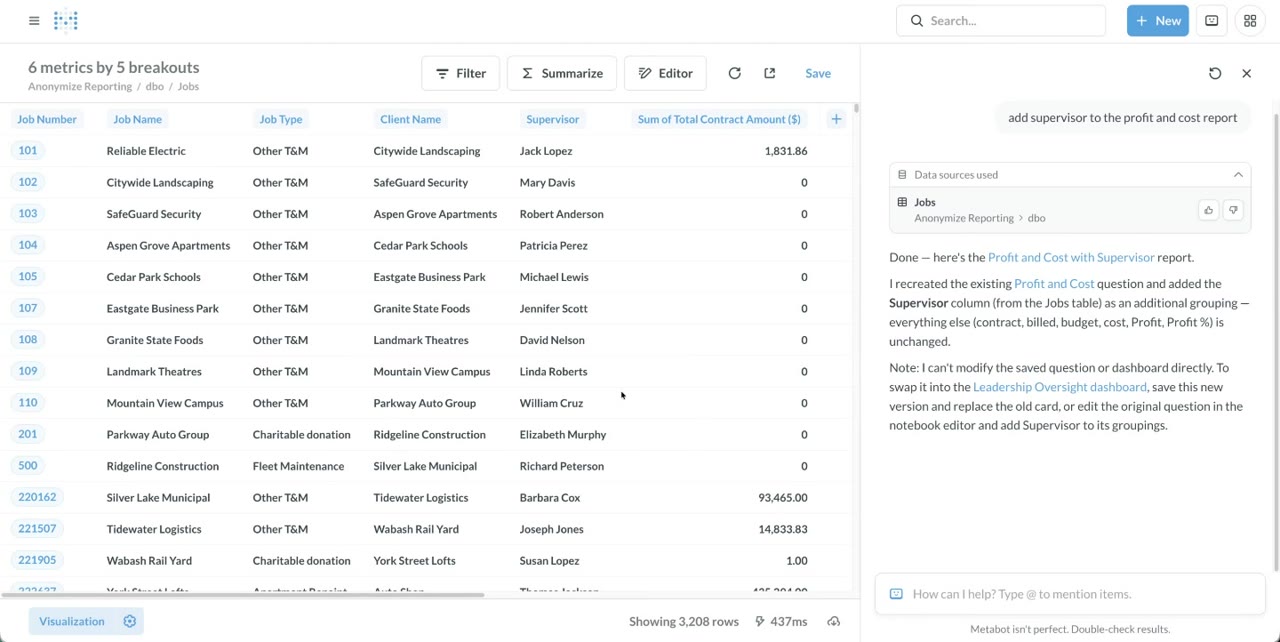Open the Filter panel
The height and width of the screenshot is (642, 1280).
[461, 73]
